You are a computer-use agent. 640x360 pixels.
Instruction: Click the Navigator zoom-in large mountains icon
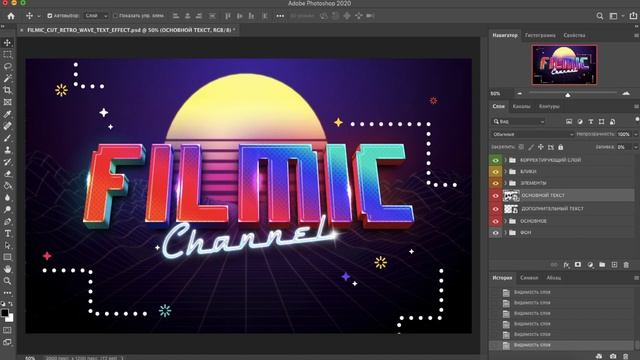point(626,93)
